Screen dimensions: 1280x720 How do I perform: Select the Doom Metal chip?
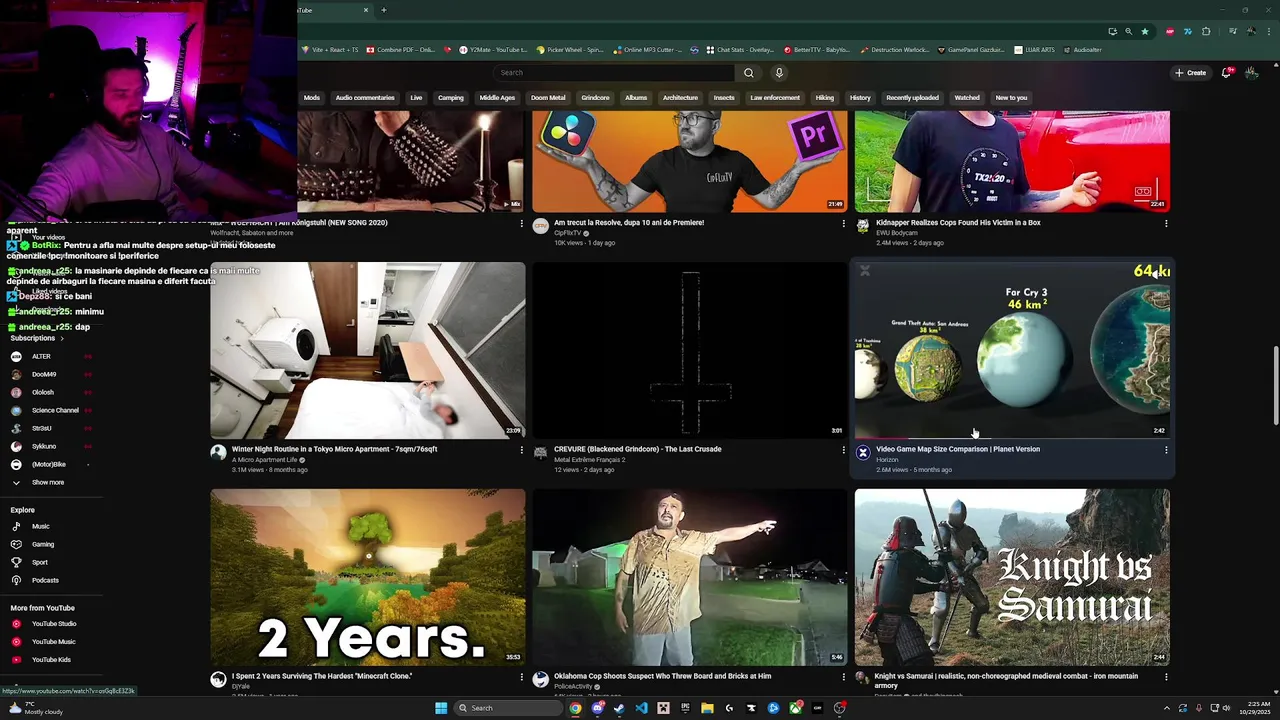coord(548,98)
